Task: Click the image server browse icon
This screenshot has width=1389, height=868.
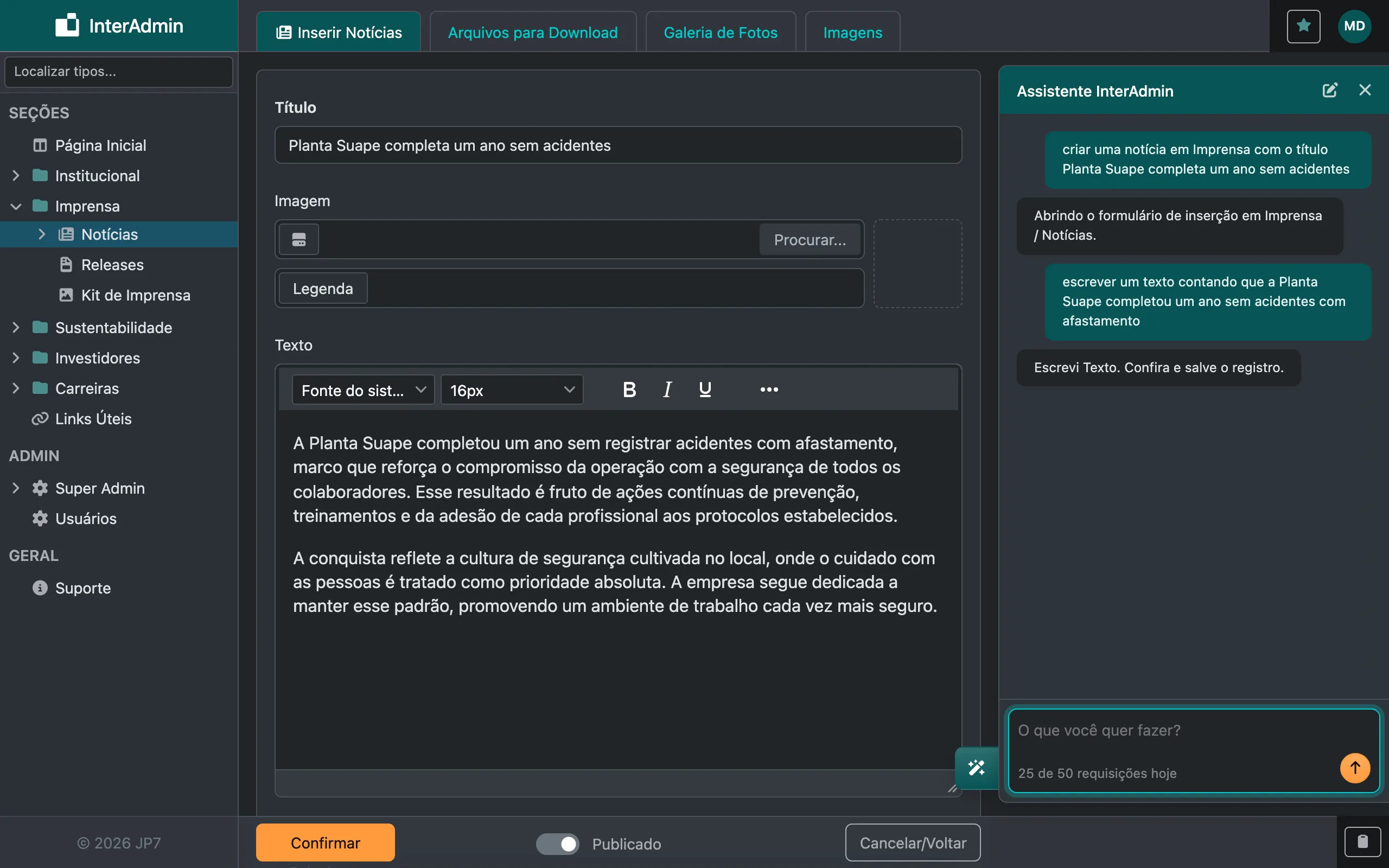Action: click(299, 239)
